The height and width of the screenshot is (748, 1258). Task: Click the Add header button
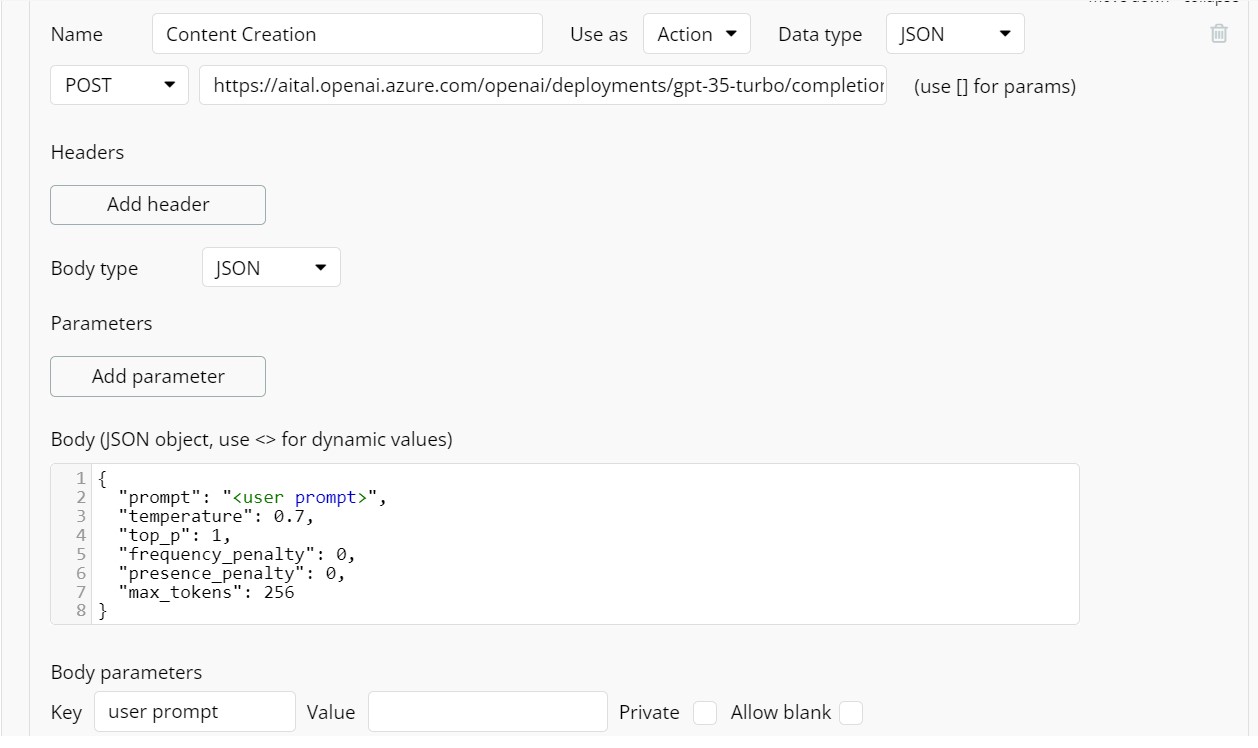pyautogui.click(x=158, y=204)
